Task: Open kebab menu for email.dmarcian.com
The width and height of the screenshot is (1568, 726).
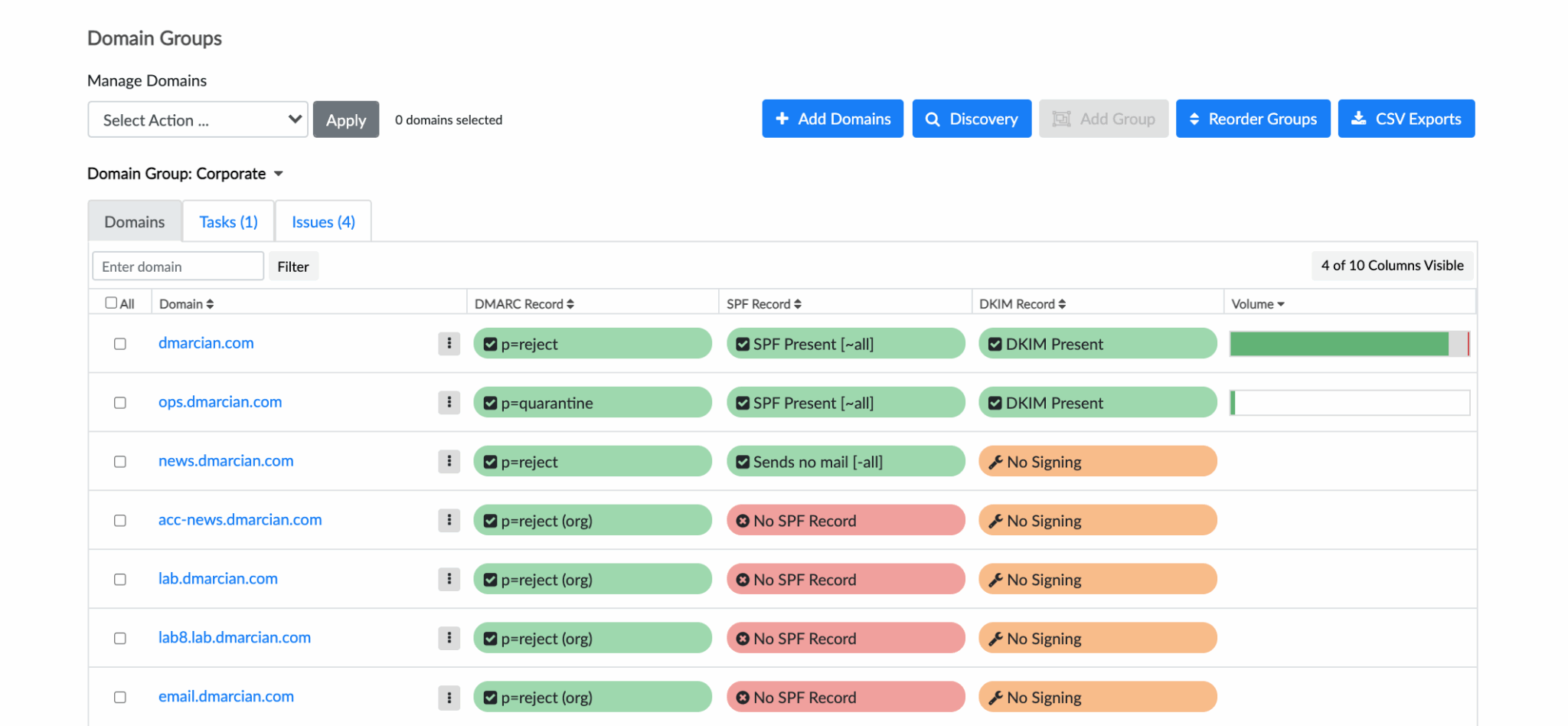Action: tap(449, 697)
